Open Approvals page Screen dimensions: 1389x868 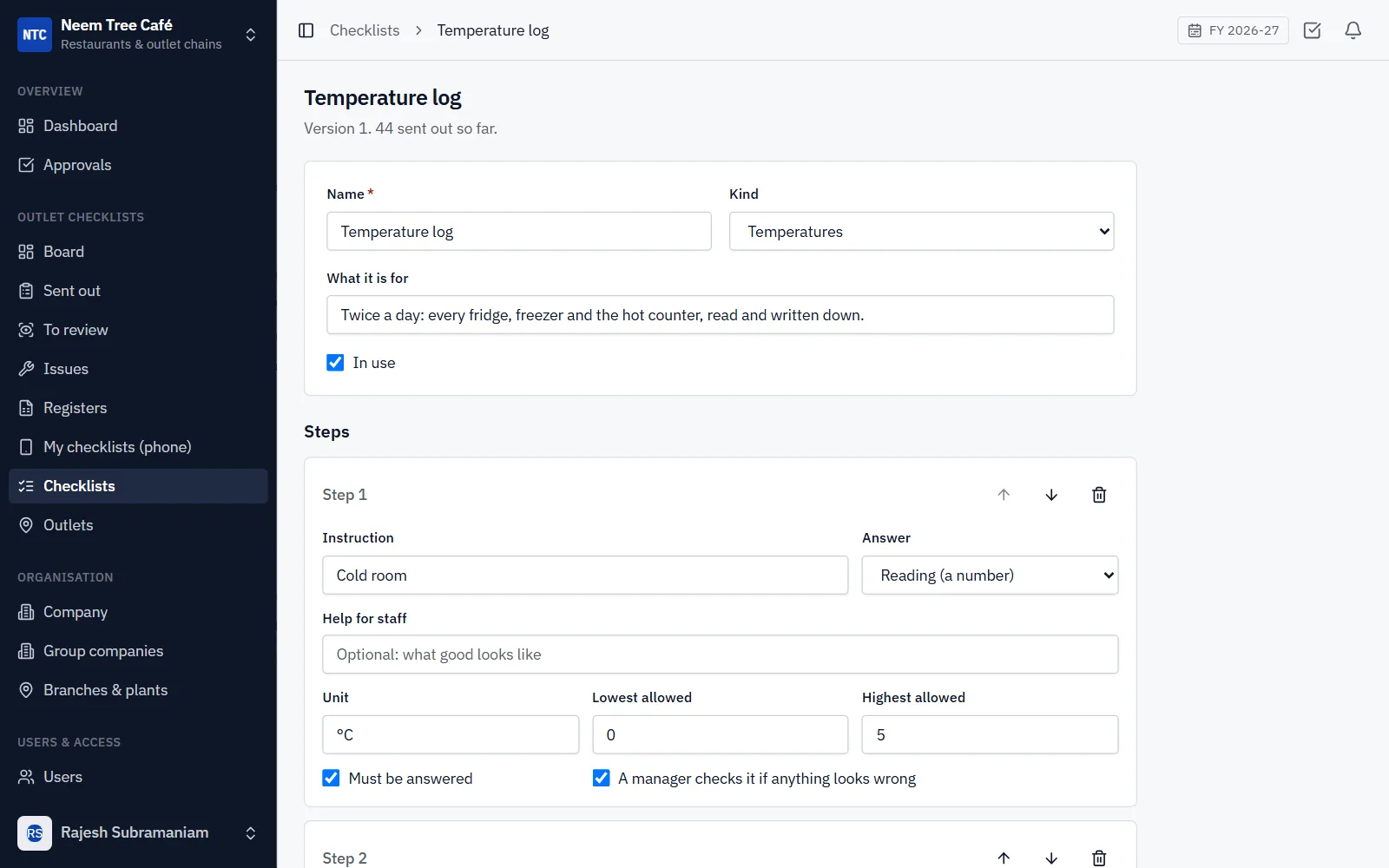[x=138, y=165]
